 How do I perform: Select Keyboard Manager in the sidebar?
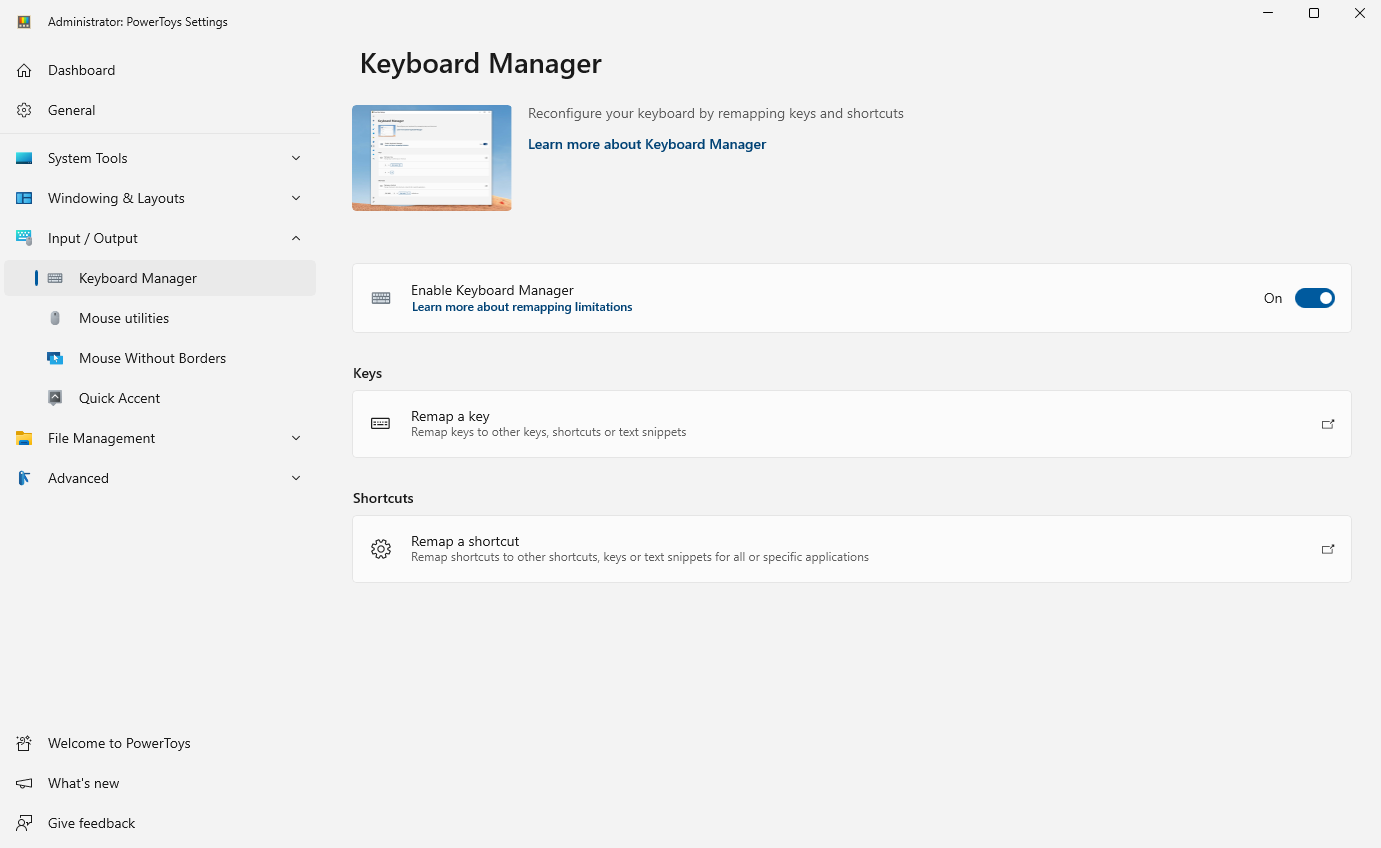[160, 278]
